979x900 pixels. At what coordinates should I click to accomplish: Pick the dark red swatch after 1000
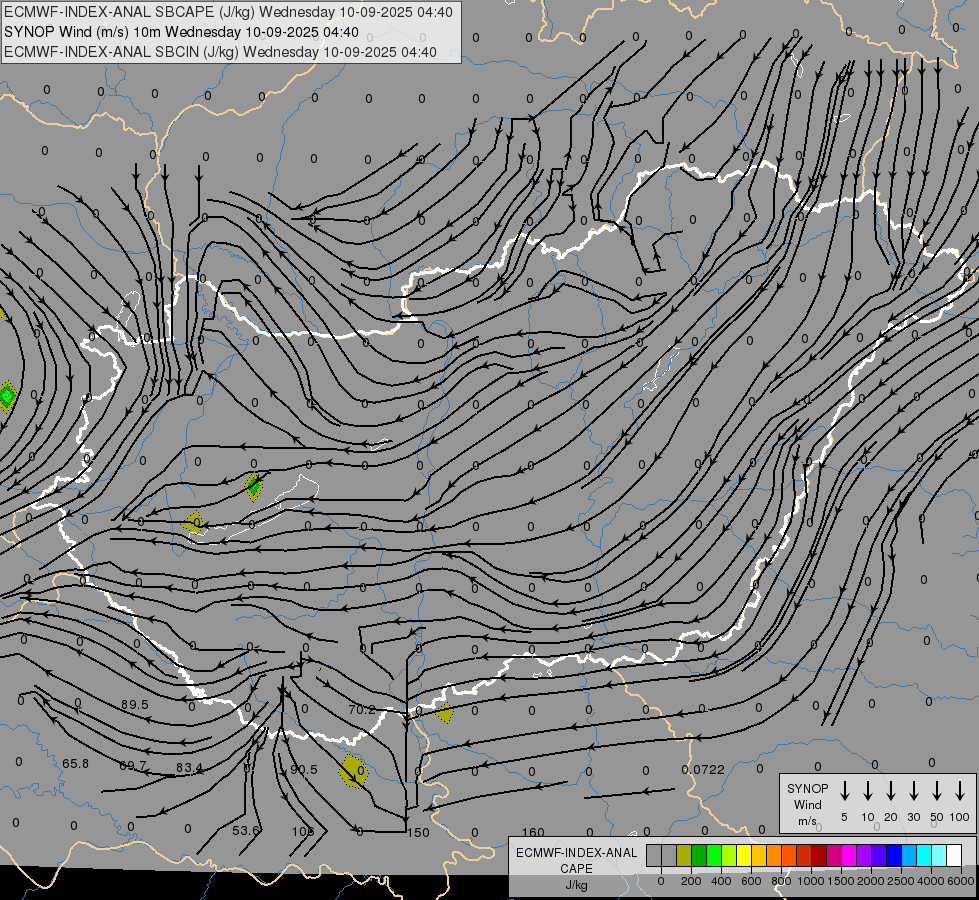(819, 855)
